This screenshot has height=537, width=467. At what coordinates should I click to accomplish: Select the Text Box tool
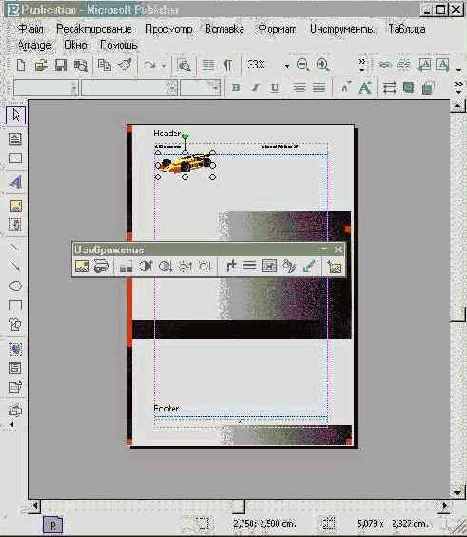(x=15, y=139)
